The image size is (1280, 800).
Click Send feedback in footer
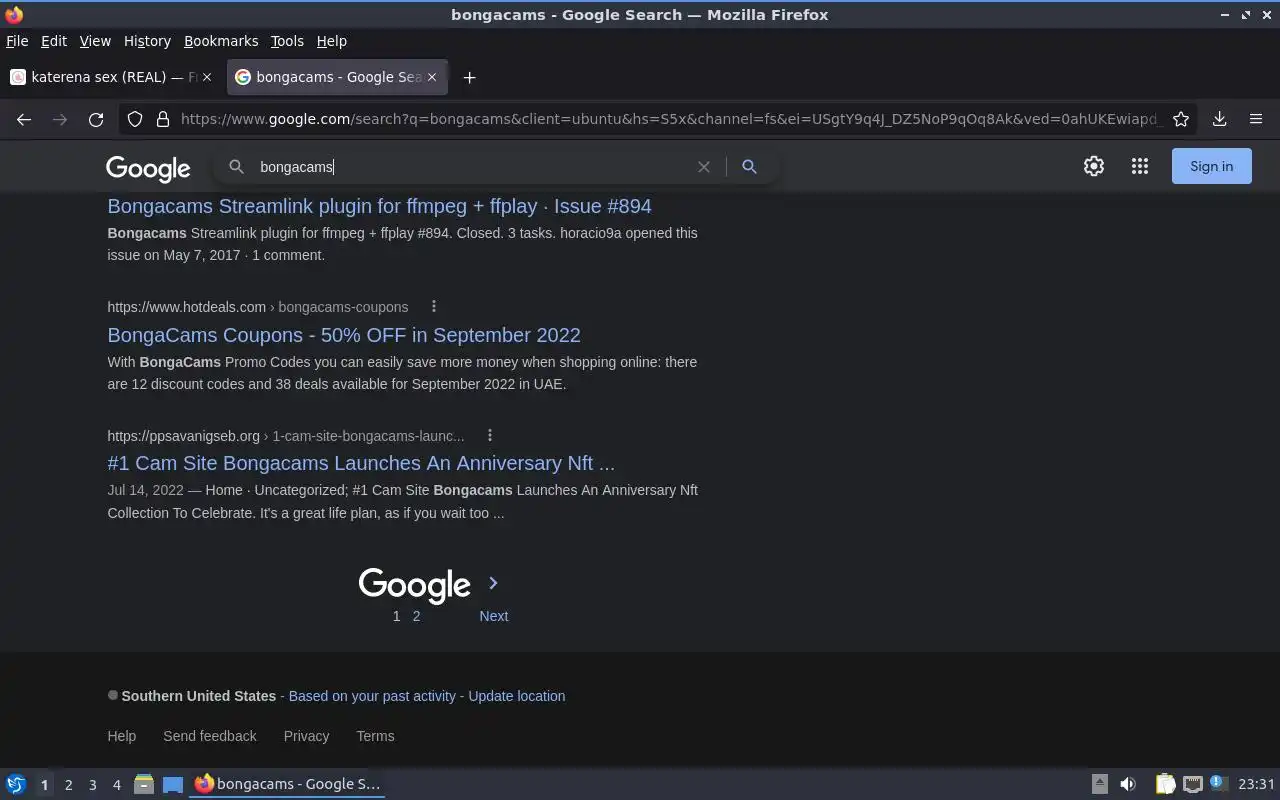click(x=210, y=736)
